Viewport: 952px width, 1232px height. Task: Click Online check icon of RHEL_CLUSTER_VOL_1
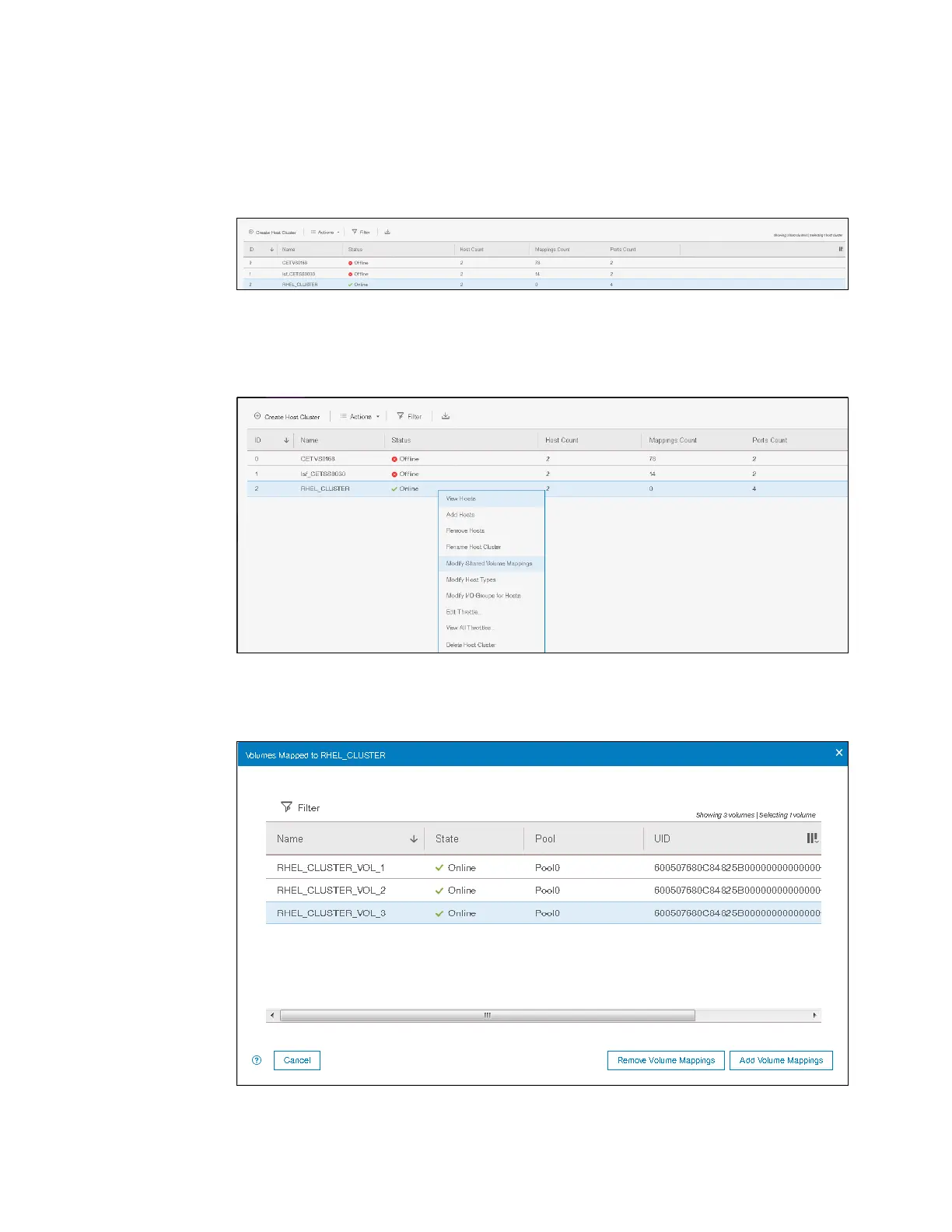(439, 868)
